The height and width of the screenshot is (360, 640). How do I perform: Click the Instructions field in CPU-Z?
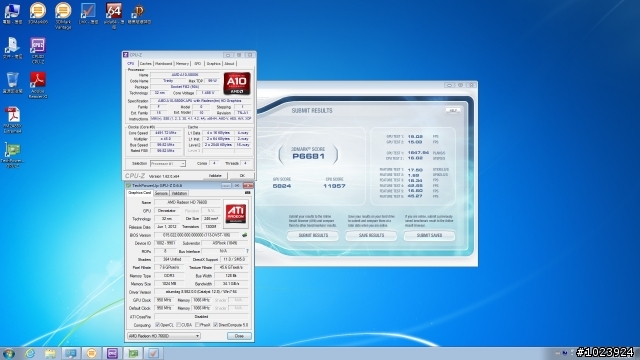(x=201, y=119)
